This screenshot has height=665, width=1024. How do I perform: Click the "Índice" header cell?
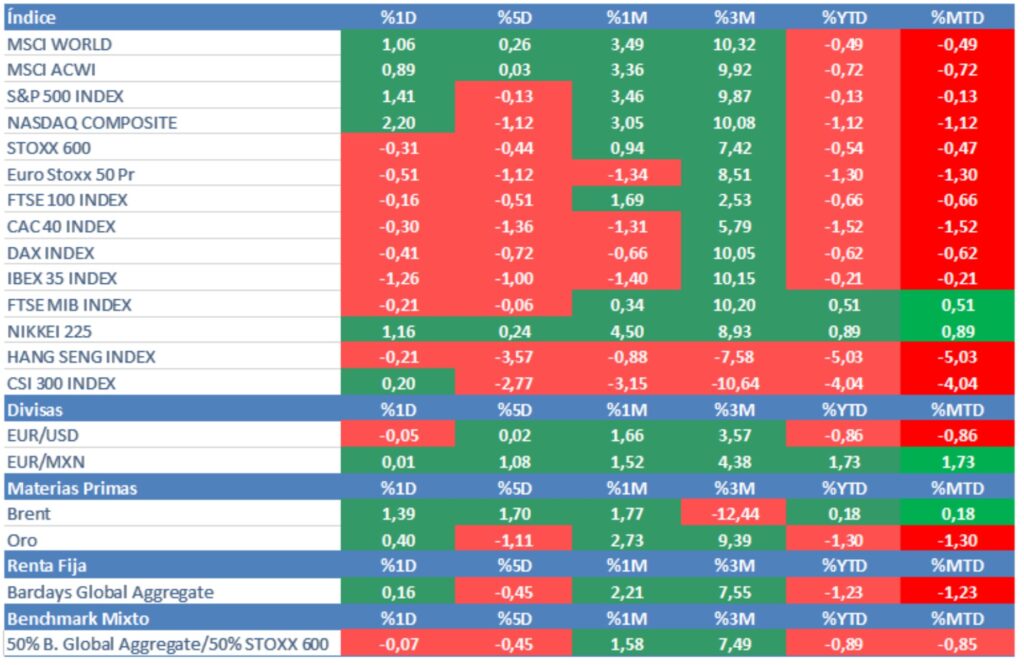pos(32,18)
